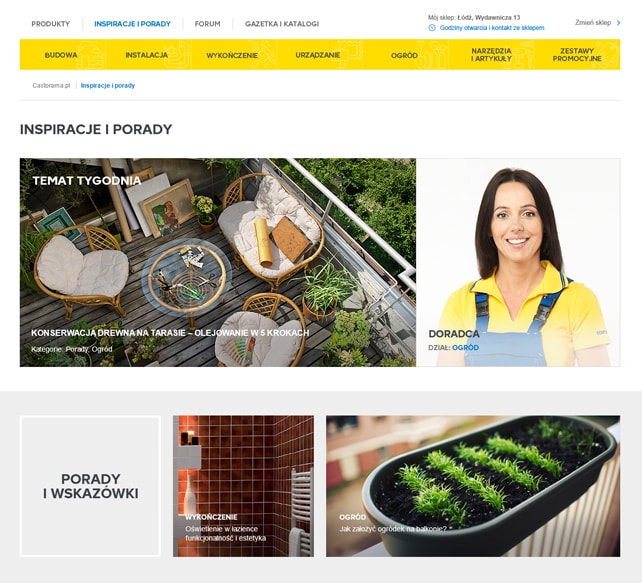Open Gazetka i katalogi menu item
This screenshot has height=583, width=642.
tap(282, 24)
